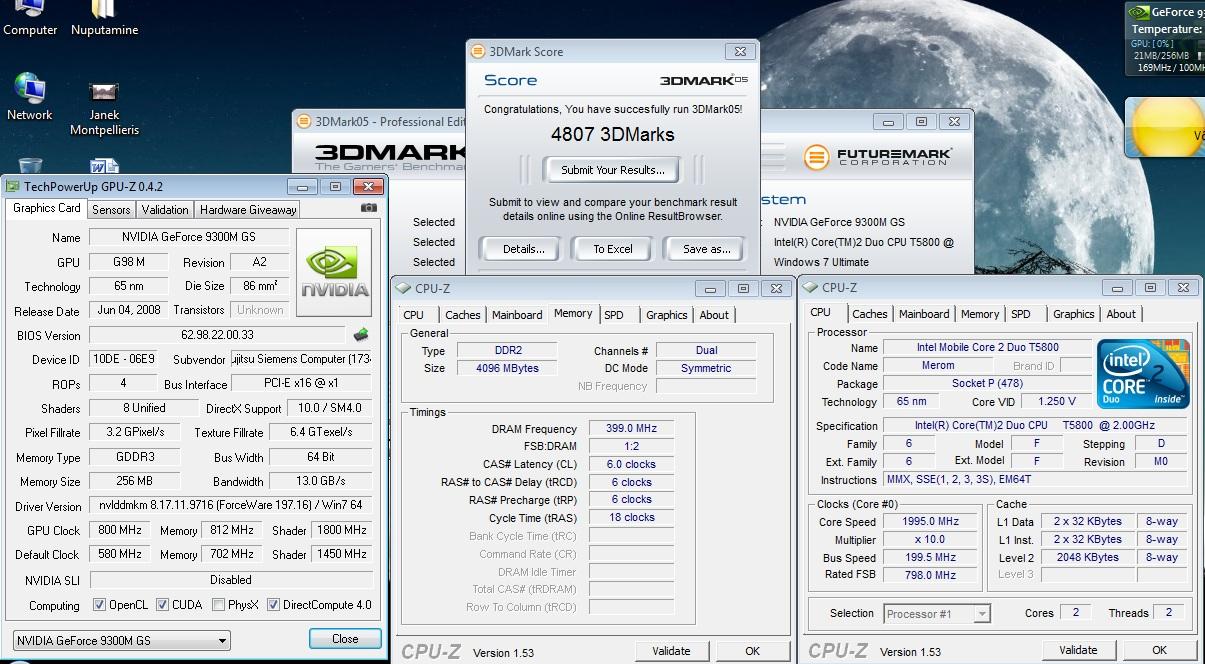Viewport: 1205px width, 664px height.
Task: Click Validate in CPU-Z Memory window
Action: [x=671, y=651]
